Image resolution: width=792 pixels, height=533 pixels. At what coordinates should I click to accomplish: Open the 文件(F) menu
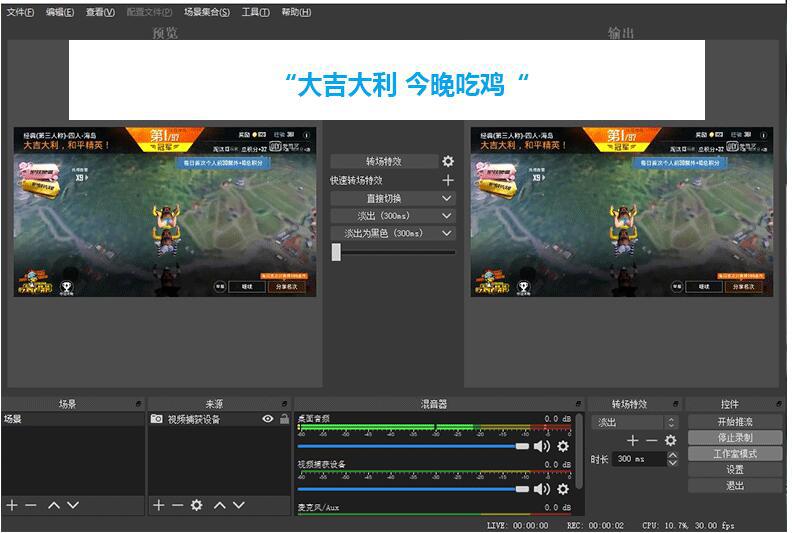pyautogui.click(x=20, y=12)
